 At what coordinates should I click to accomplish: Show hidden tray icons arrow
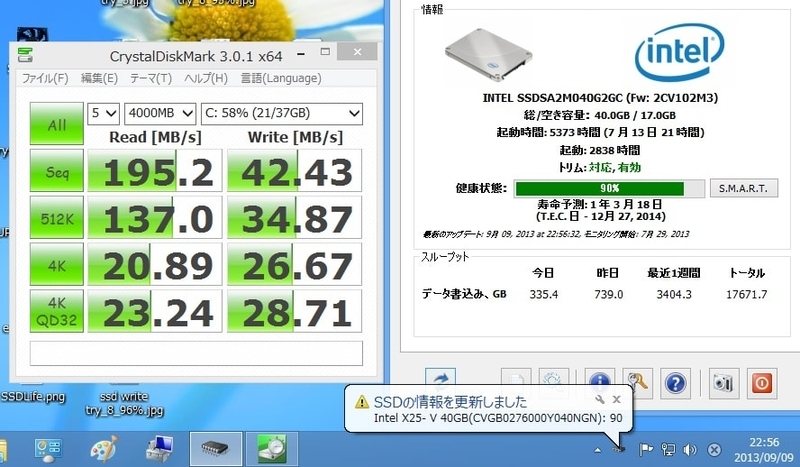(x=597, y=450)
